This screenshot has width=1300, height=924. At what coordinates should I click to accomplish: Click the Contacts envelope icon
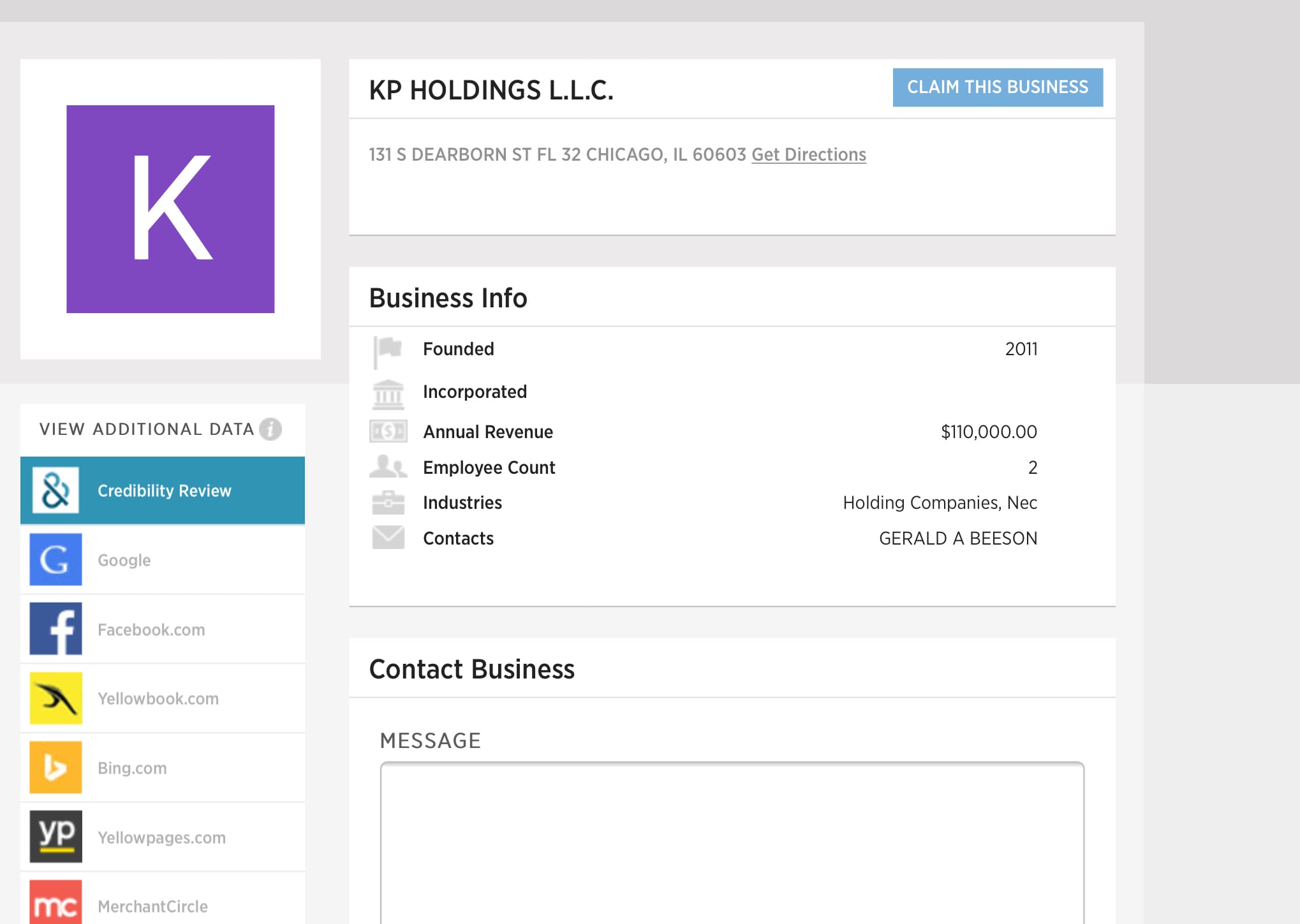pos(388,538)
